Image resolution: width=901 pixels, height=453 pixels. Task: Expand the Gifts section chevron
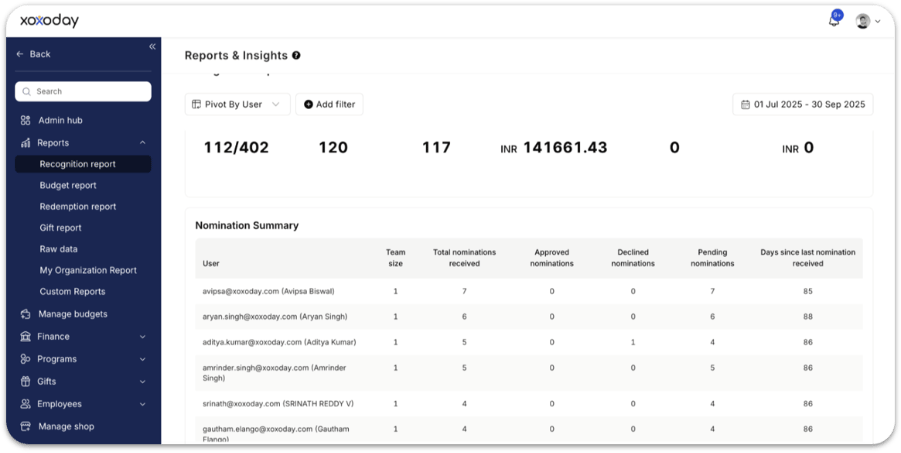tap(143, 382)
